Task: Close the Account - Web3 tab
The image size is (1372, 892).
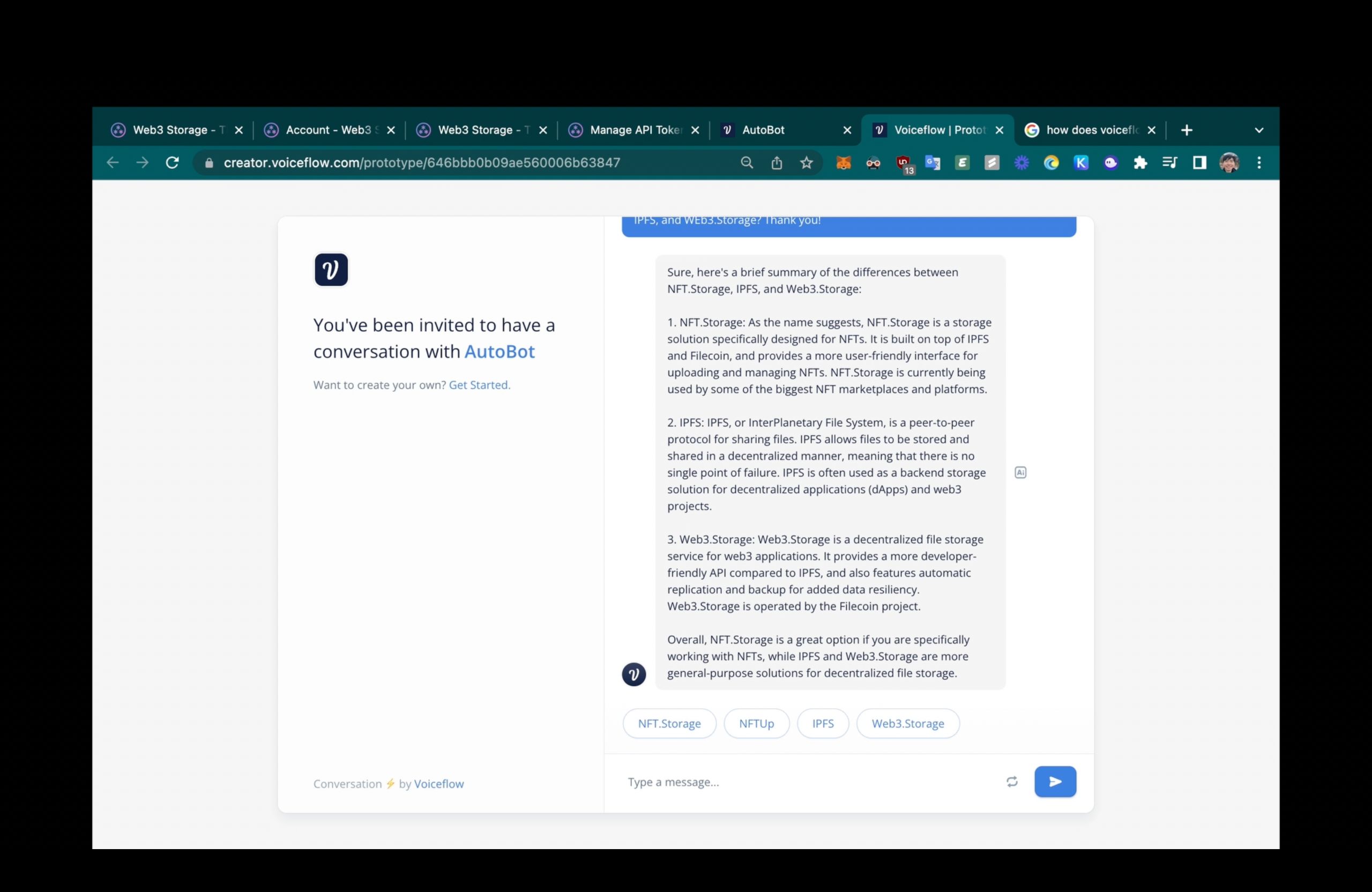Action: (390, 130)
